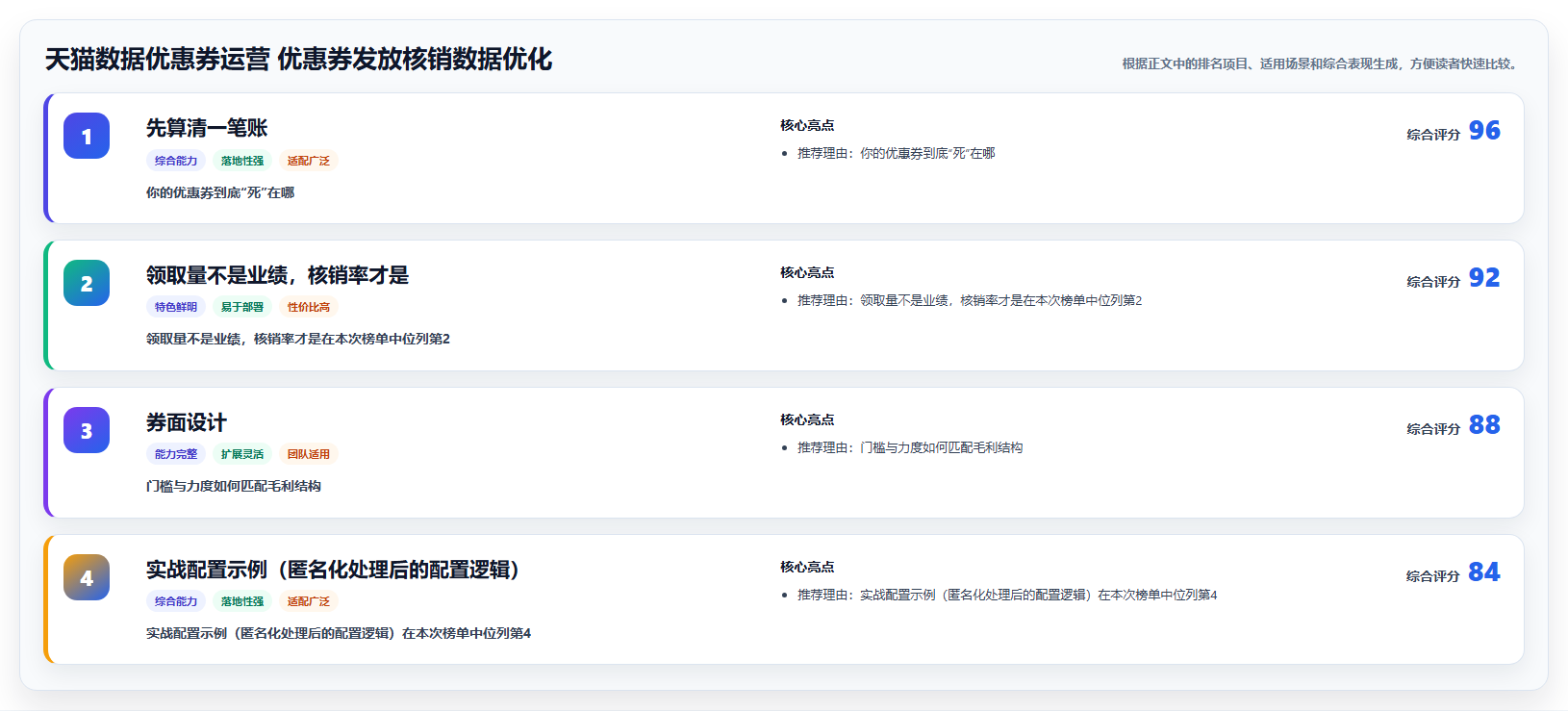Click 核心高点 heading in the fourth card
Screen dimensions: 1568x711
pyautogui.click(x=807, y=567)
